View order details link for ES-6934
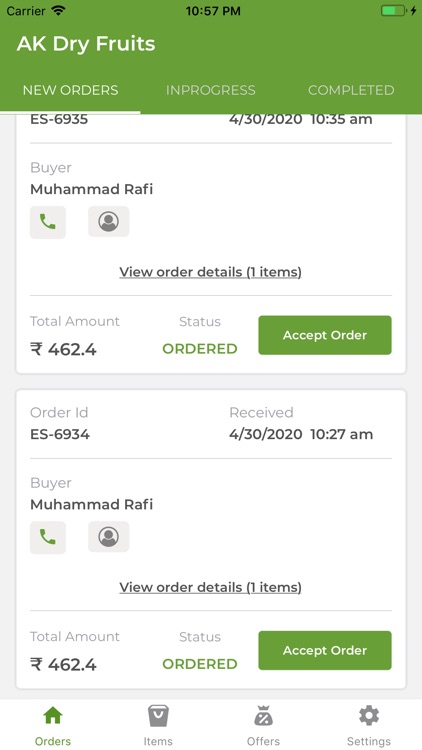Image resolution: width=422 pixels, height=750 pixels. [211, 587]
